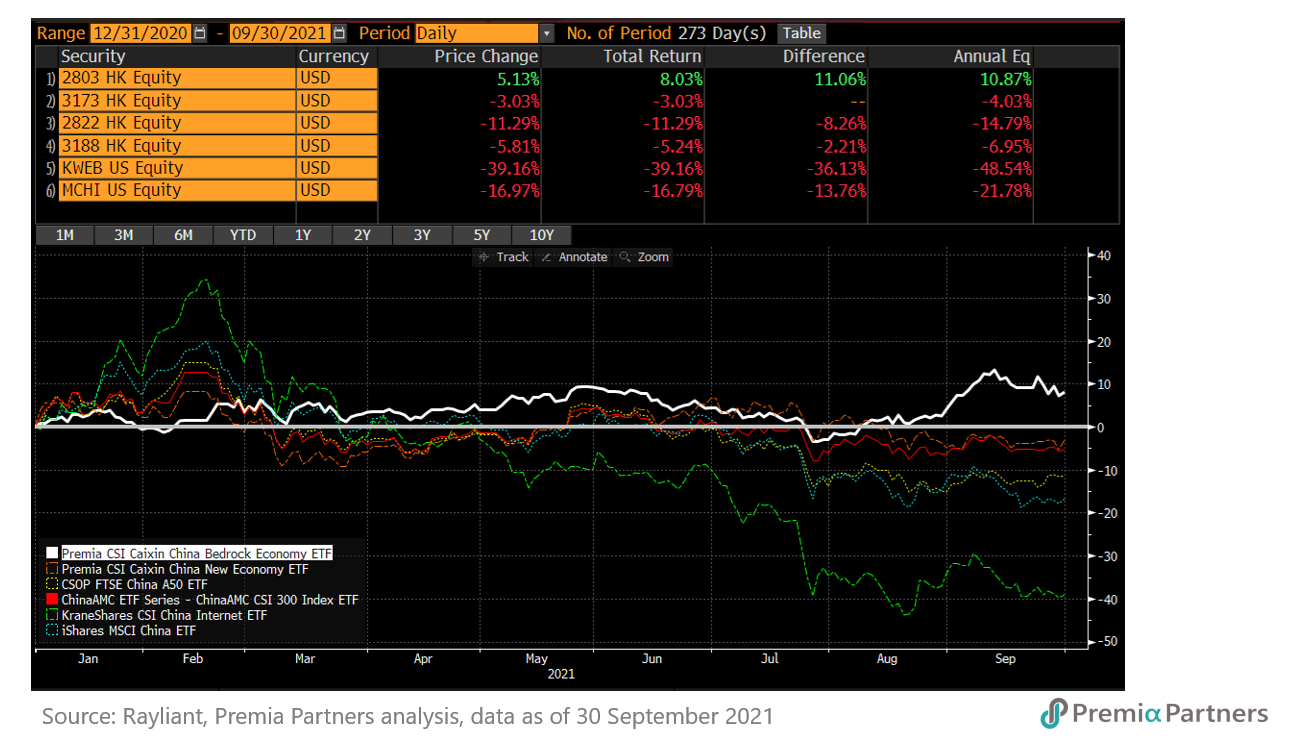Click the white Bedrock Economy ETF legend swatch

pos(52,553)
